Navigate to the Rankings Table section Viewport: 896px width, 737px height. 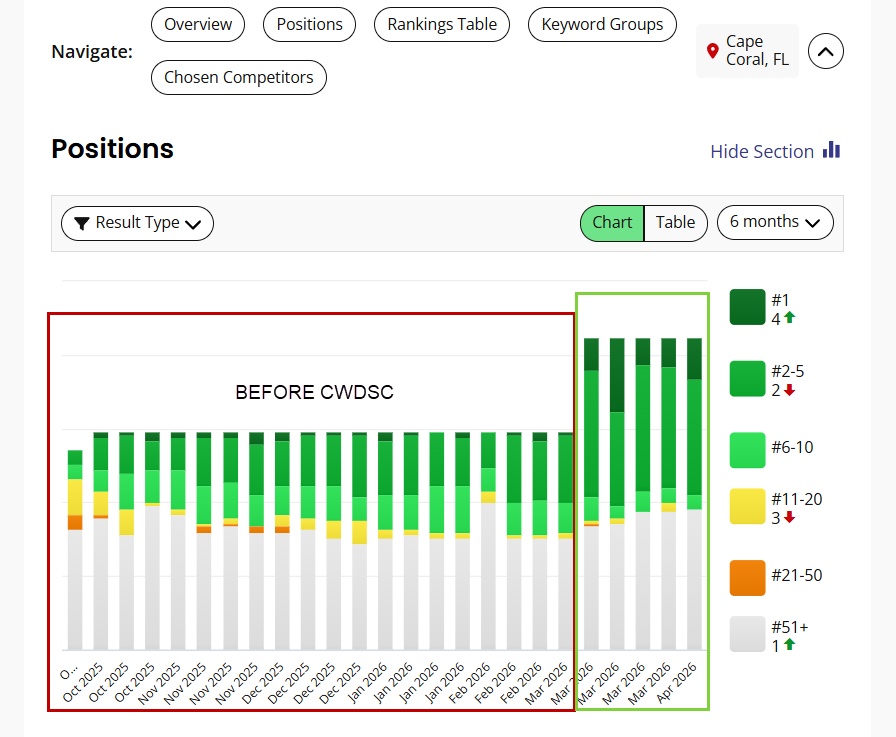[442, 24]
